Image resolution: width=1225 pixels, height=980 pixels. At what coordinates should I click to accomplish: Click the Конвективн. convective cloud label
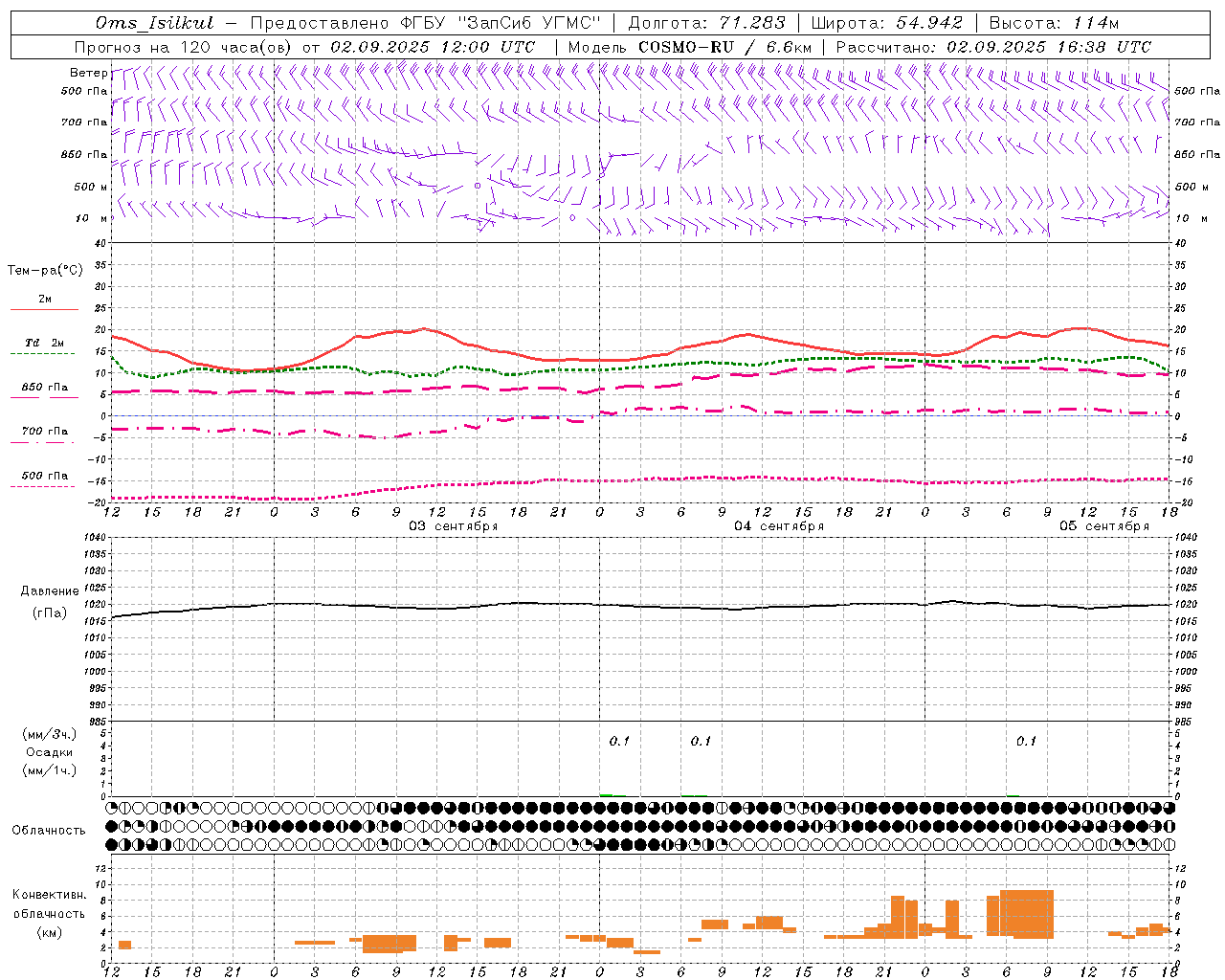click(50, 895)
